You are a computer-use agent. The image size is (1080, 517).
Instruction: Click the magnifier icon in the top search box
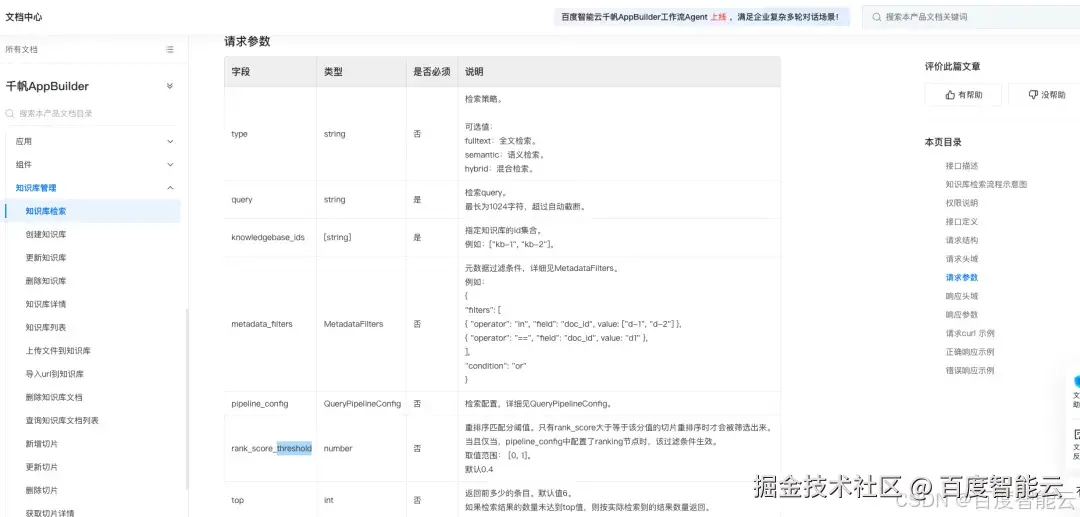(876, 17)
